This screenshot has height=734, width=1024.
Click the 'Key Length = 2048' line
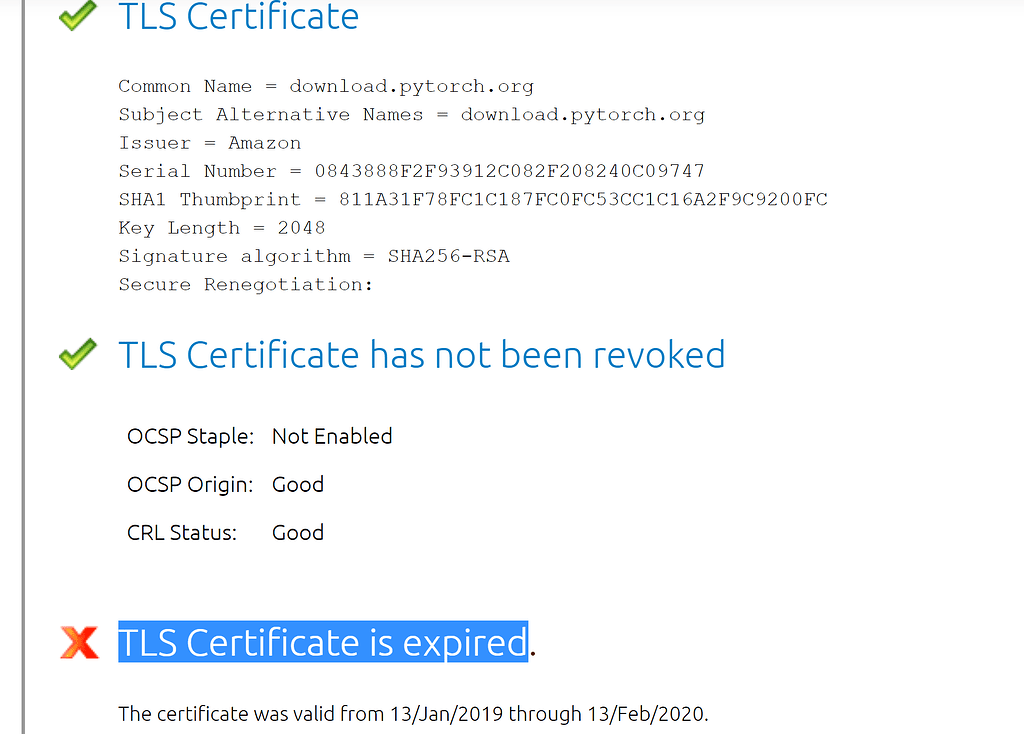(221, 228)
